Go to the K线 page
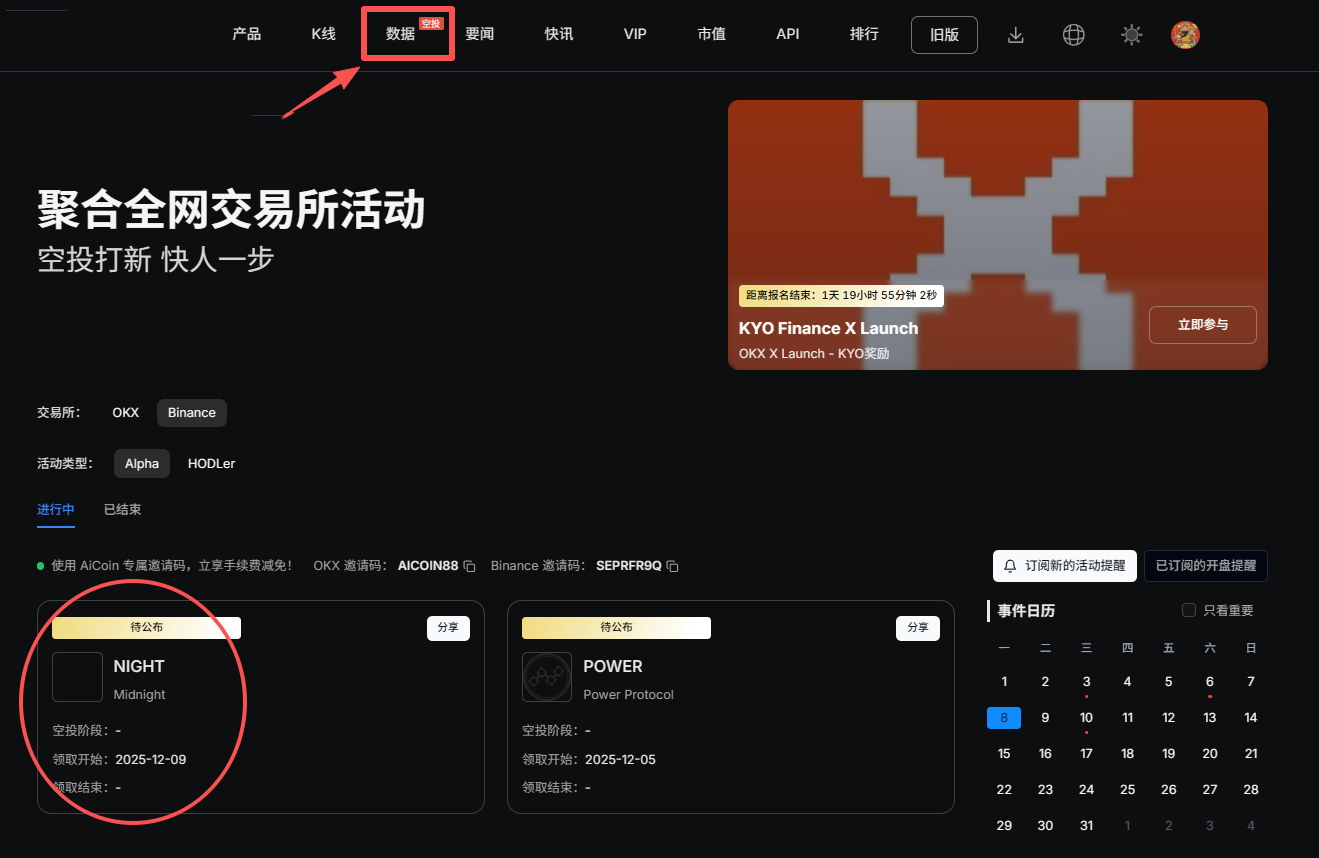 324,34
